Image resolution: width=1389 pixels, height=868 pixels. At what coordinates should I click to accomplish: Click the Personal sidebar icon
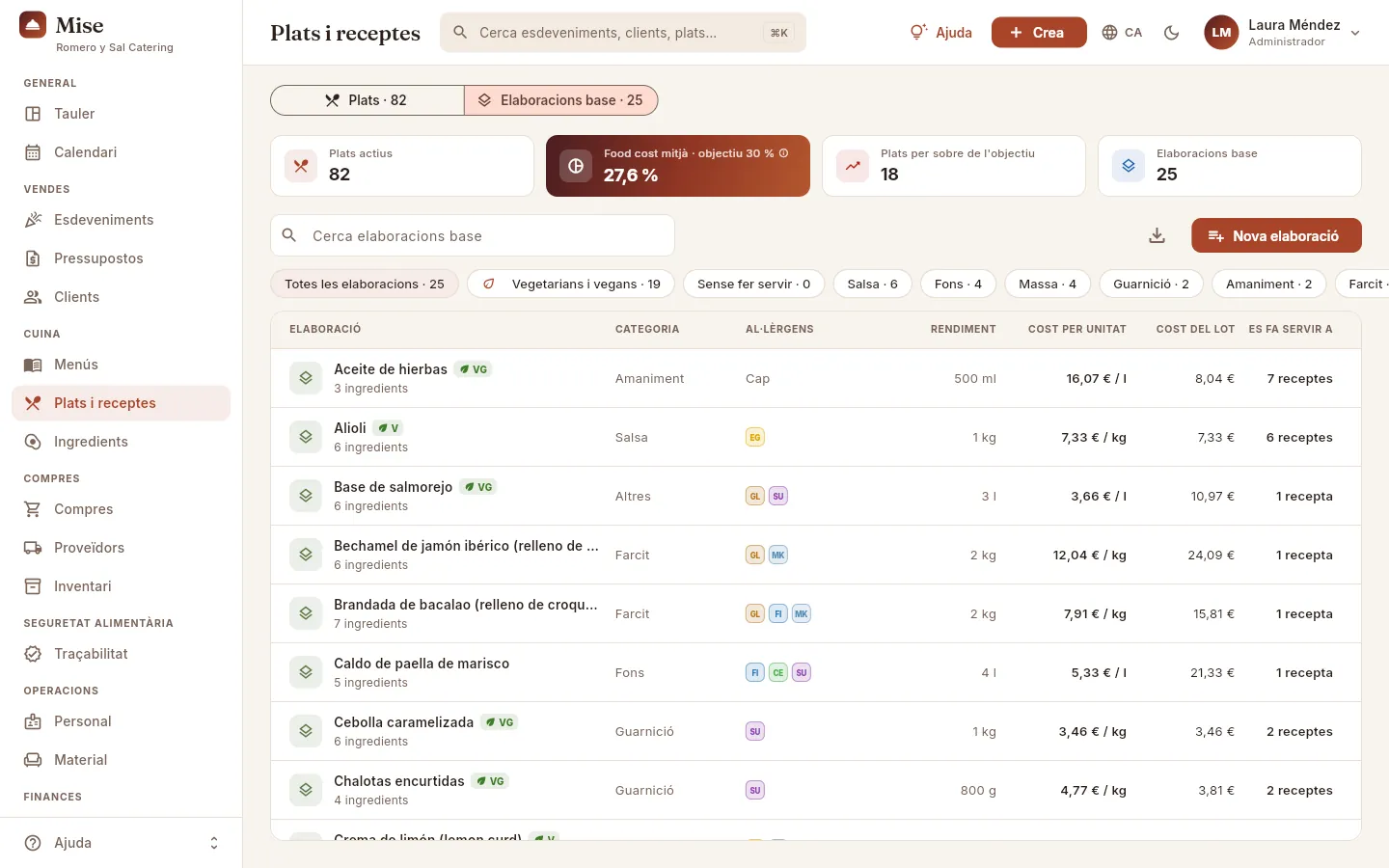click(33, 721)
